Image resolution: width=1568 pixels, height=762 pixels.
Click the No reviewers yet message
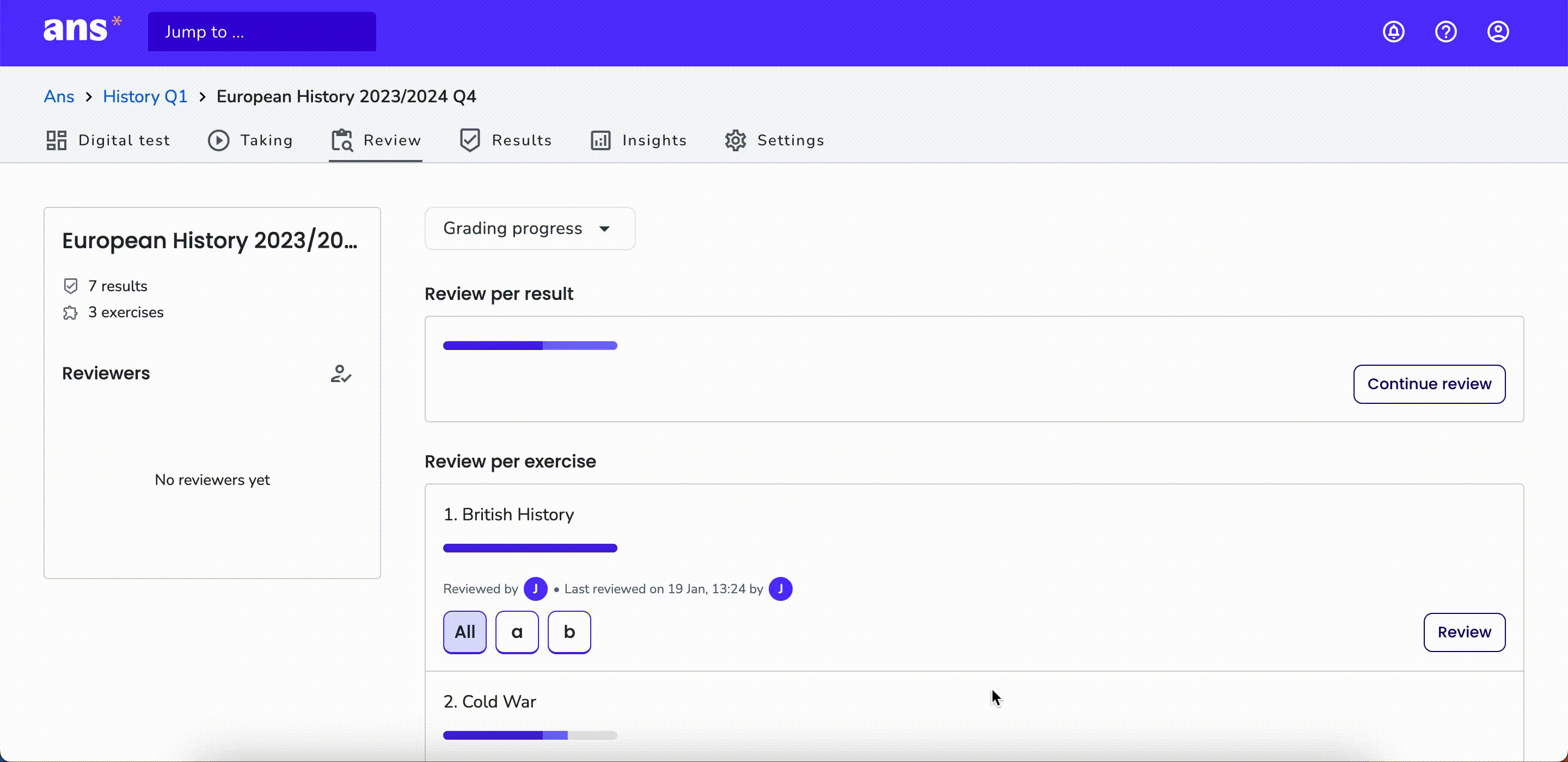(212, 480)
